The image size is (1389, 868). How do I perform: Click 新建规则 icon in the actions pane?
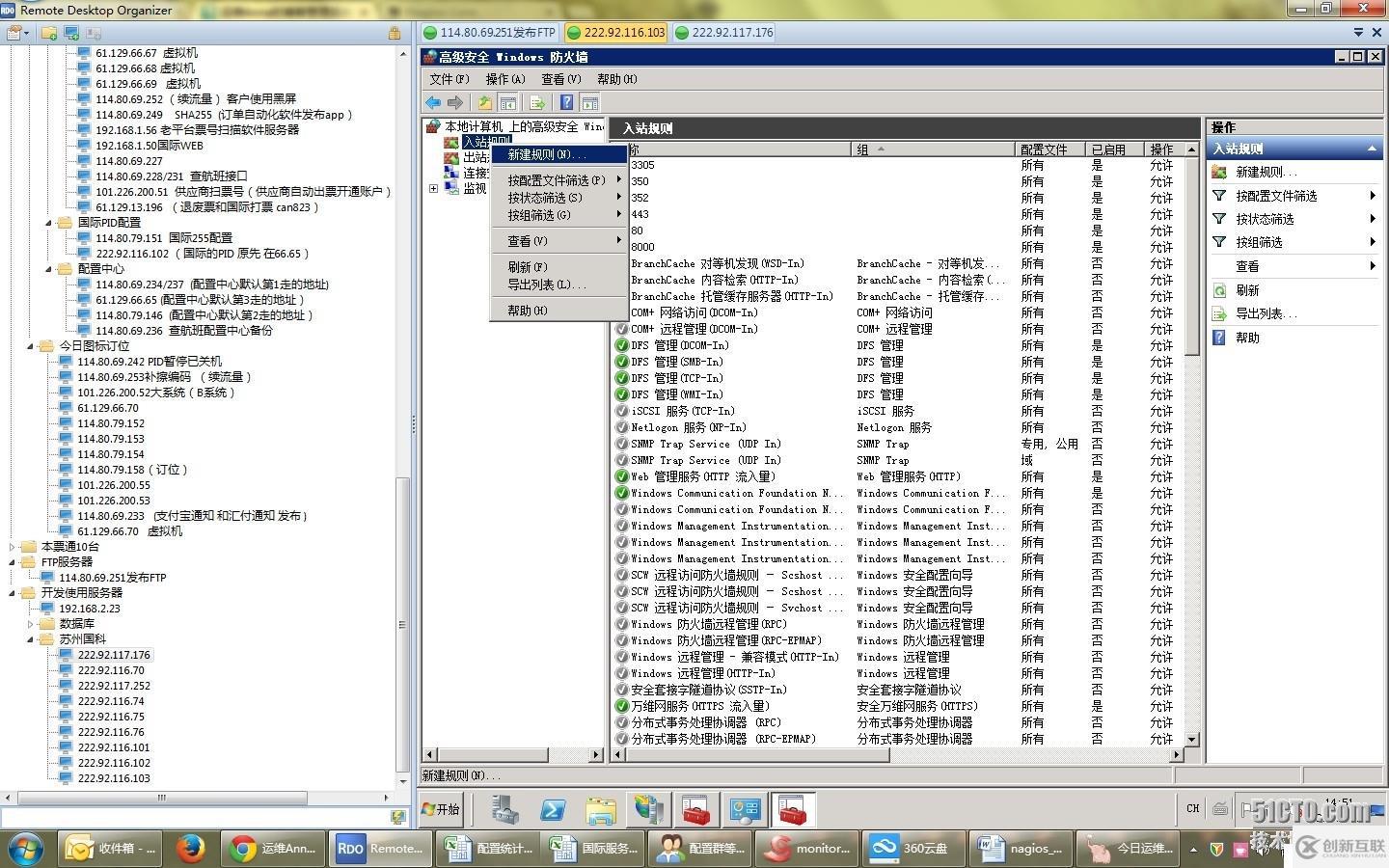(x=1219, y=172)
